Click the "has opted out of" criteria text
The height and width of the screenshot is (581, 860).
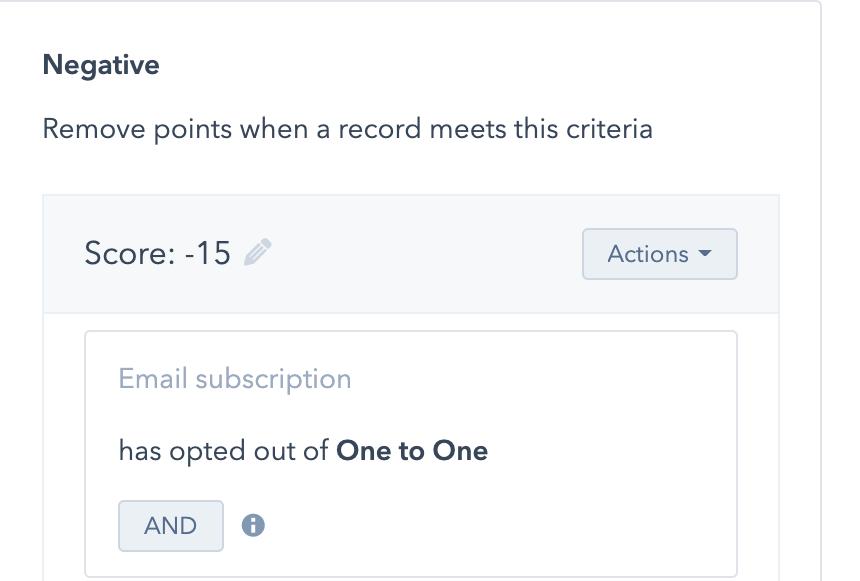click(223, 451)
